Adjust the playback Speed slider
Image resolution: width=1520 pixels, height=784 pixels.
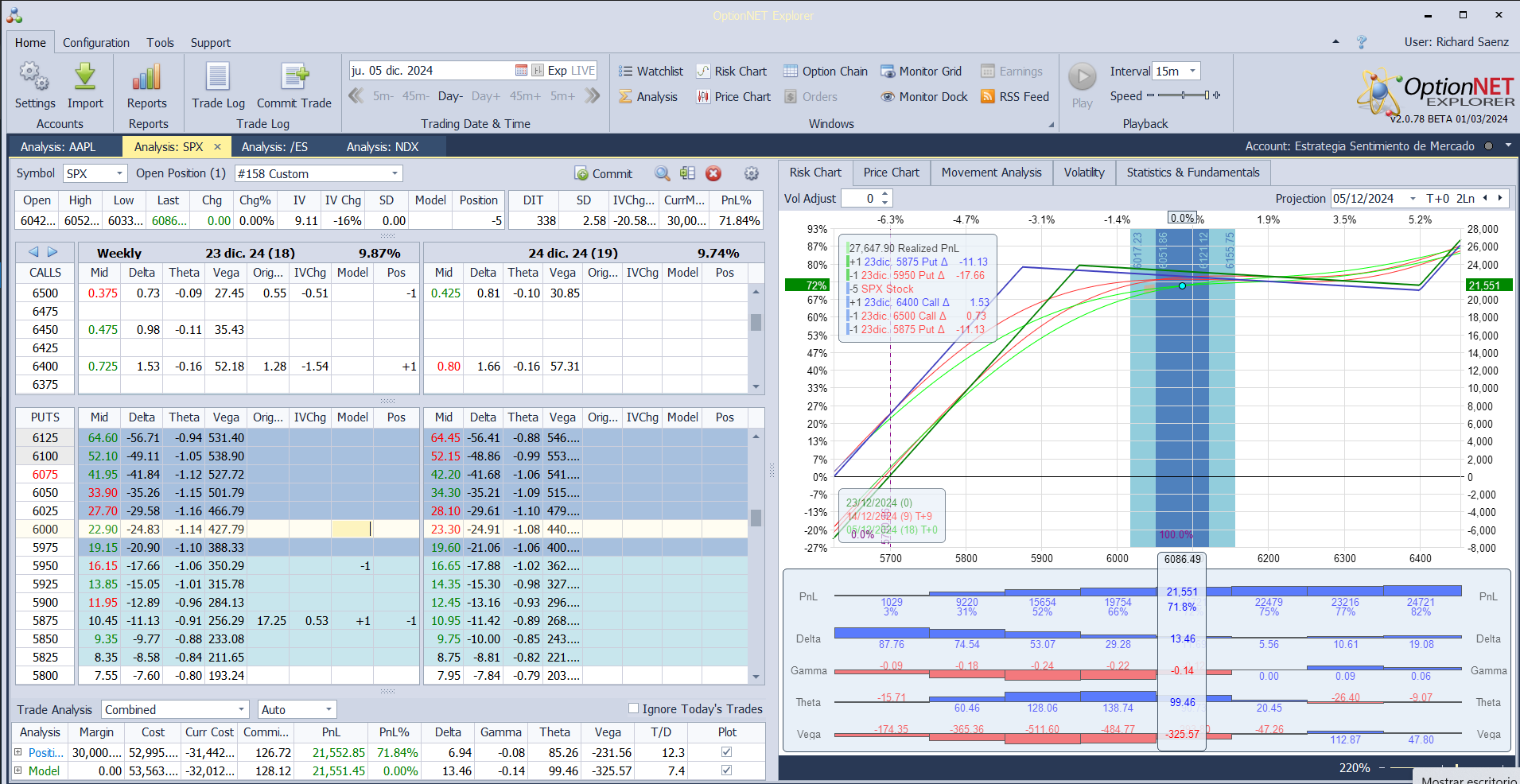[1183, 95]
